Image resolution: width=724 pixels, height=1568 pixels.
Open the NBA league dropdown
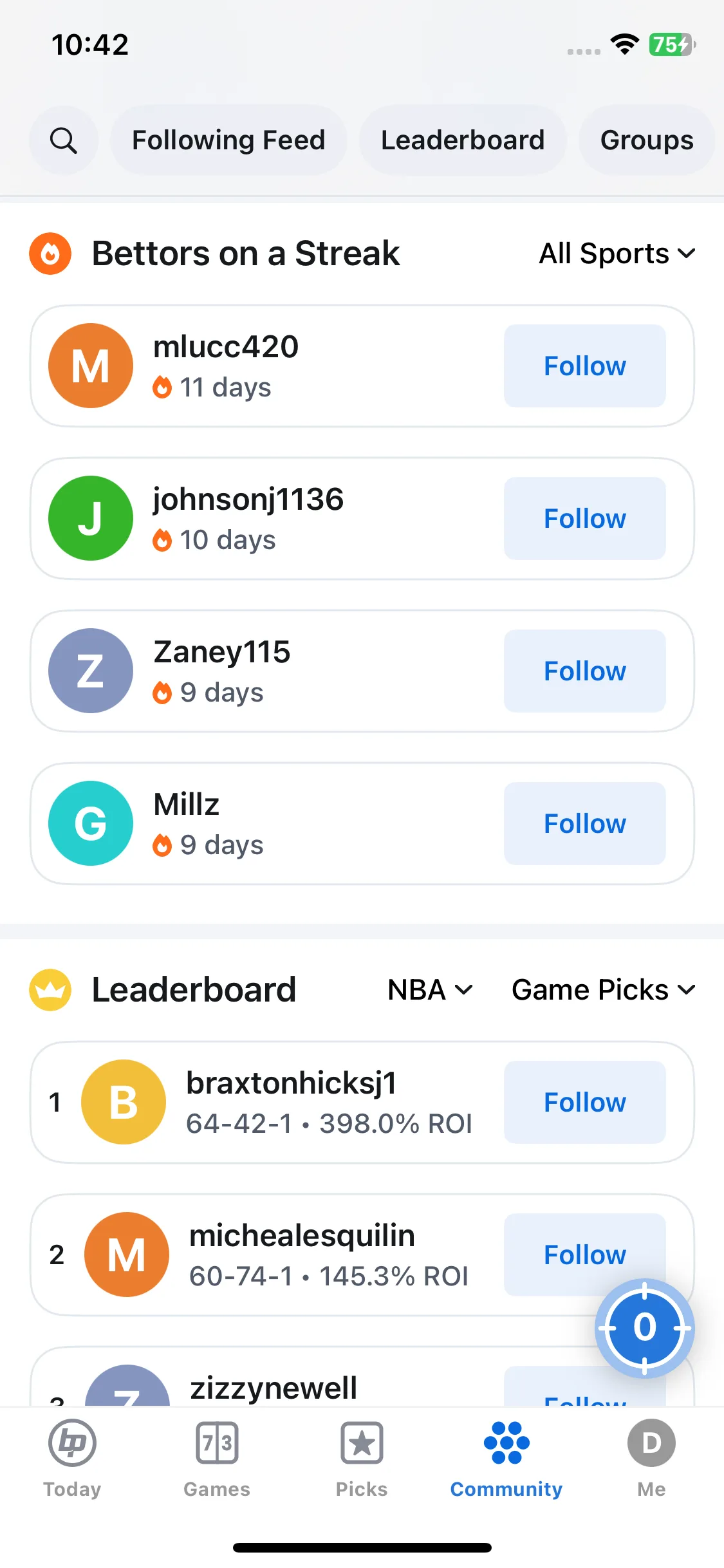pos(430,990)
